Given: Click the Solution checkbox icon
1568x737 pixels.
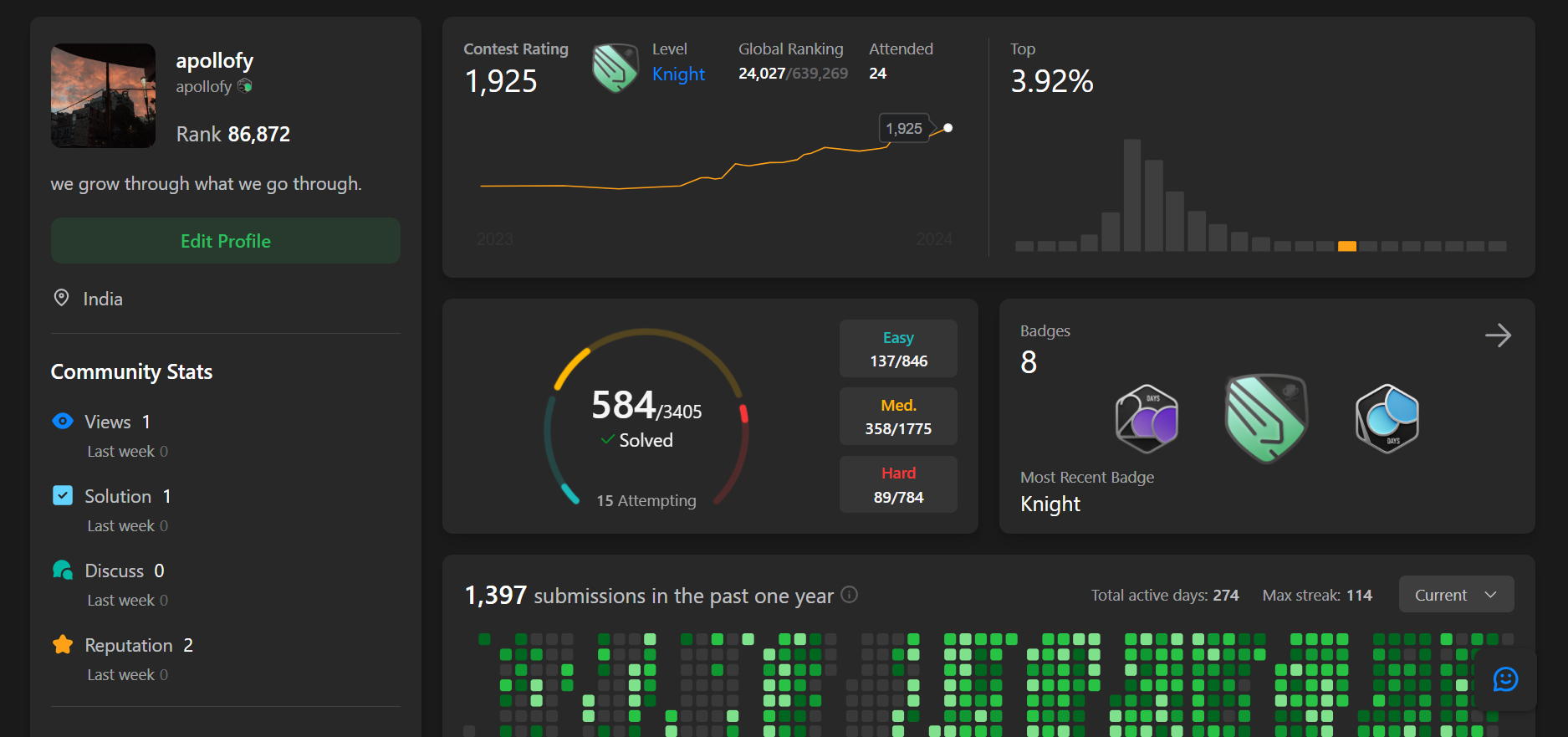Looking at the screenshot, I should tap(63, 495).
